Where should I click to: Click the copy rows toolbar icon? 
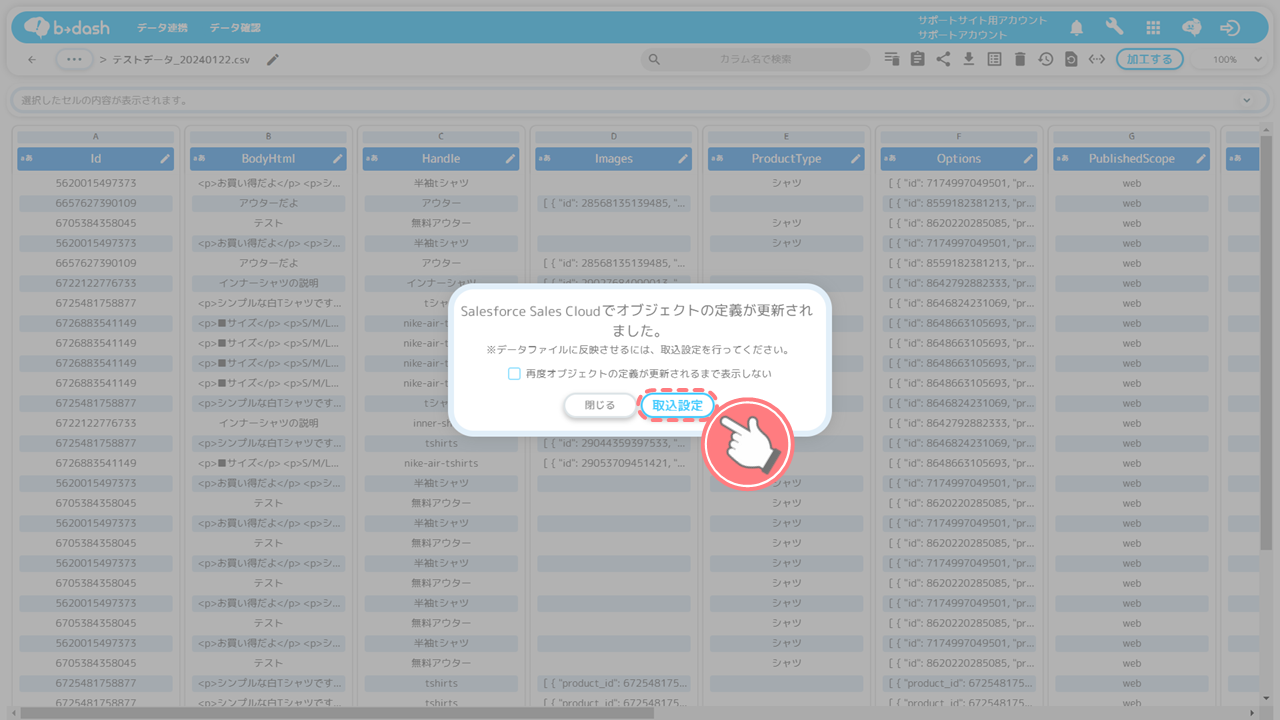[892, 59]
